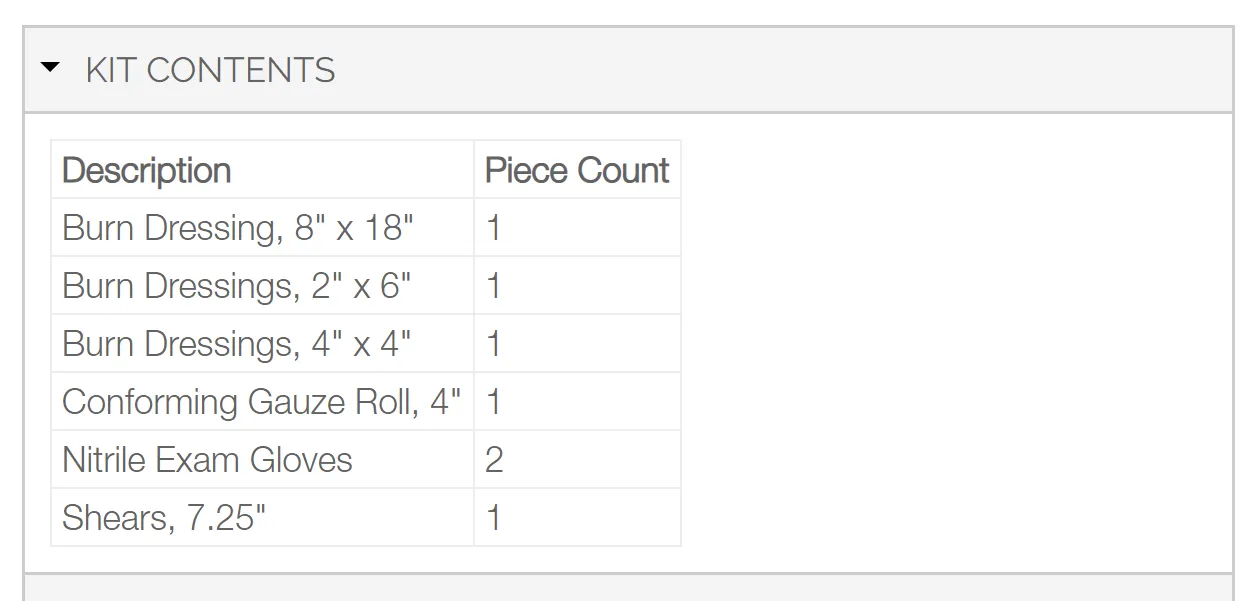Expand the collapsed section below the table
1247x601 pixels.
(628, 588)
